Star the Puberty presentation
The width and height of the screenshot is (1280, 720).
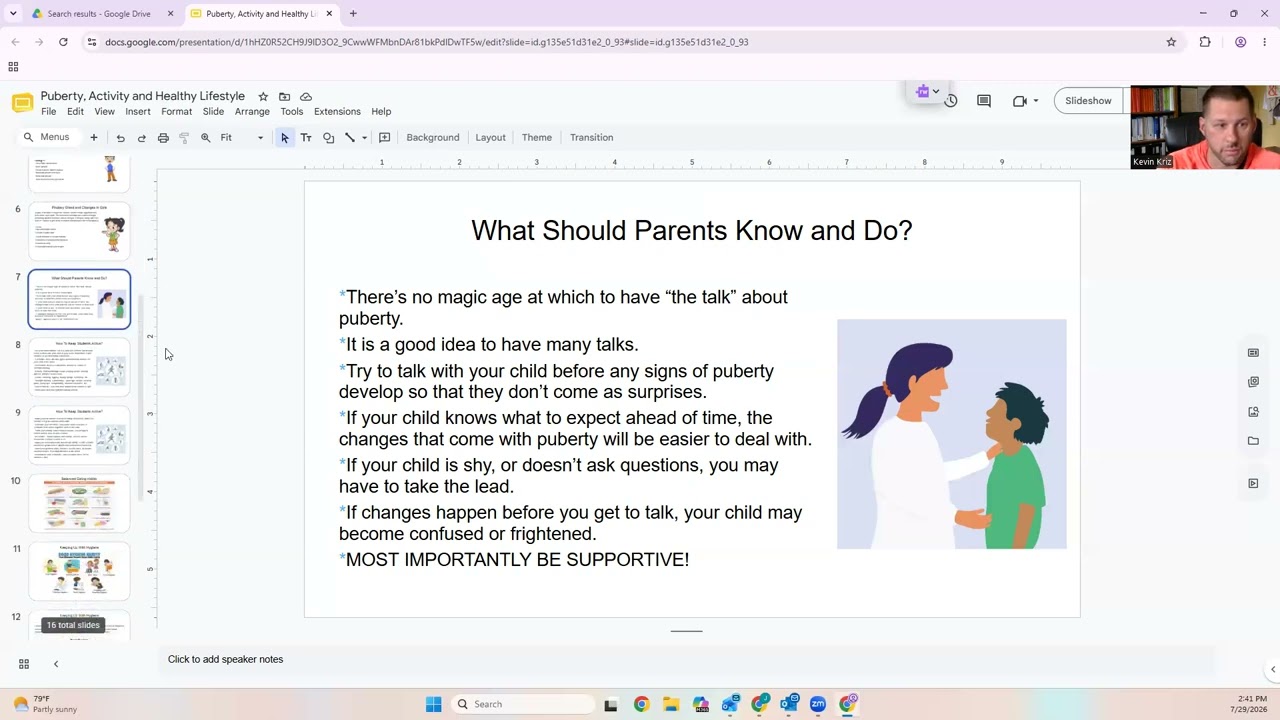263,97
